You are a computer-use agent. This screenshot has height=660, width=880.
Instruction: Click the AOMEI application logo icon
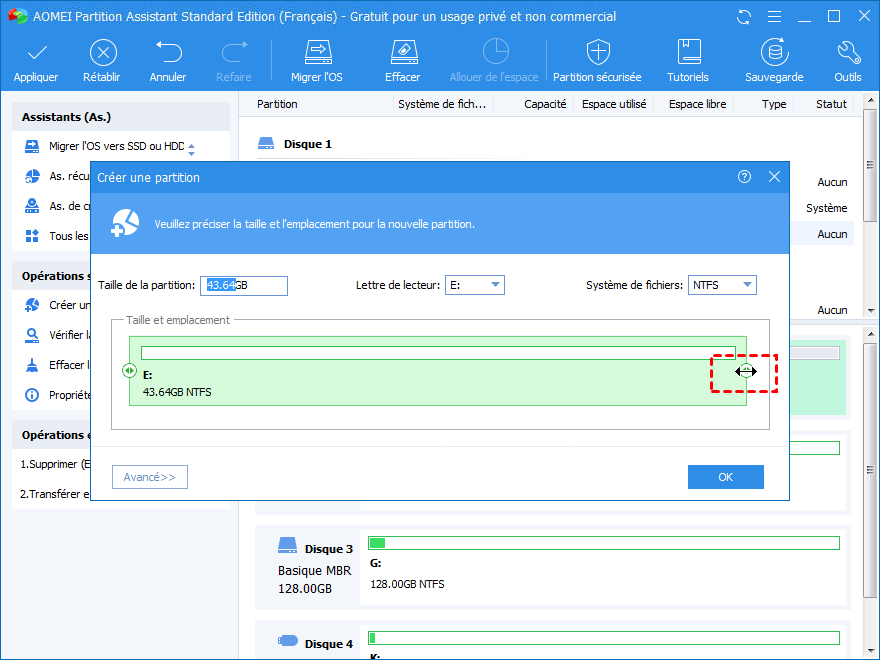click(17, 16)
